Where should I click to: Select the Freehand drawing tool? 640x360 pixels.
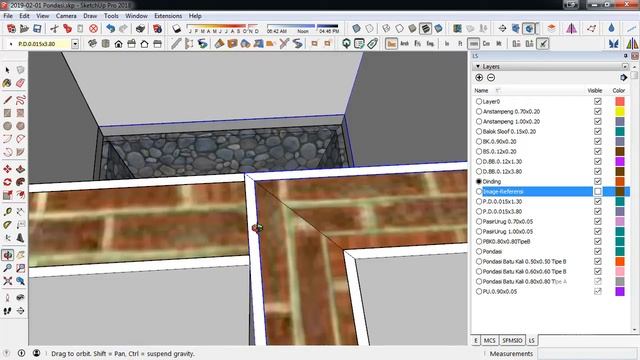pos(20,100)
